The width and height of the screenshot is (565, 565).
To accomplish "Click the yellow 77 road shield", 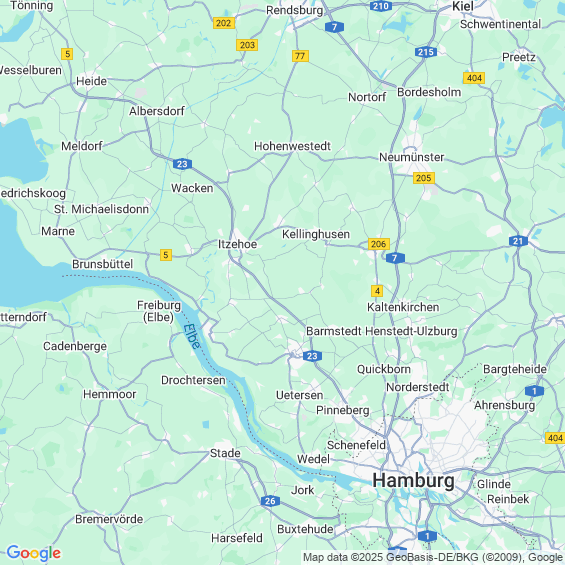I will pos(300,56).
